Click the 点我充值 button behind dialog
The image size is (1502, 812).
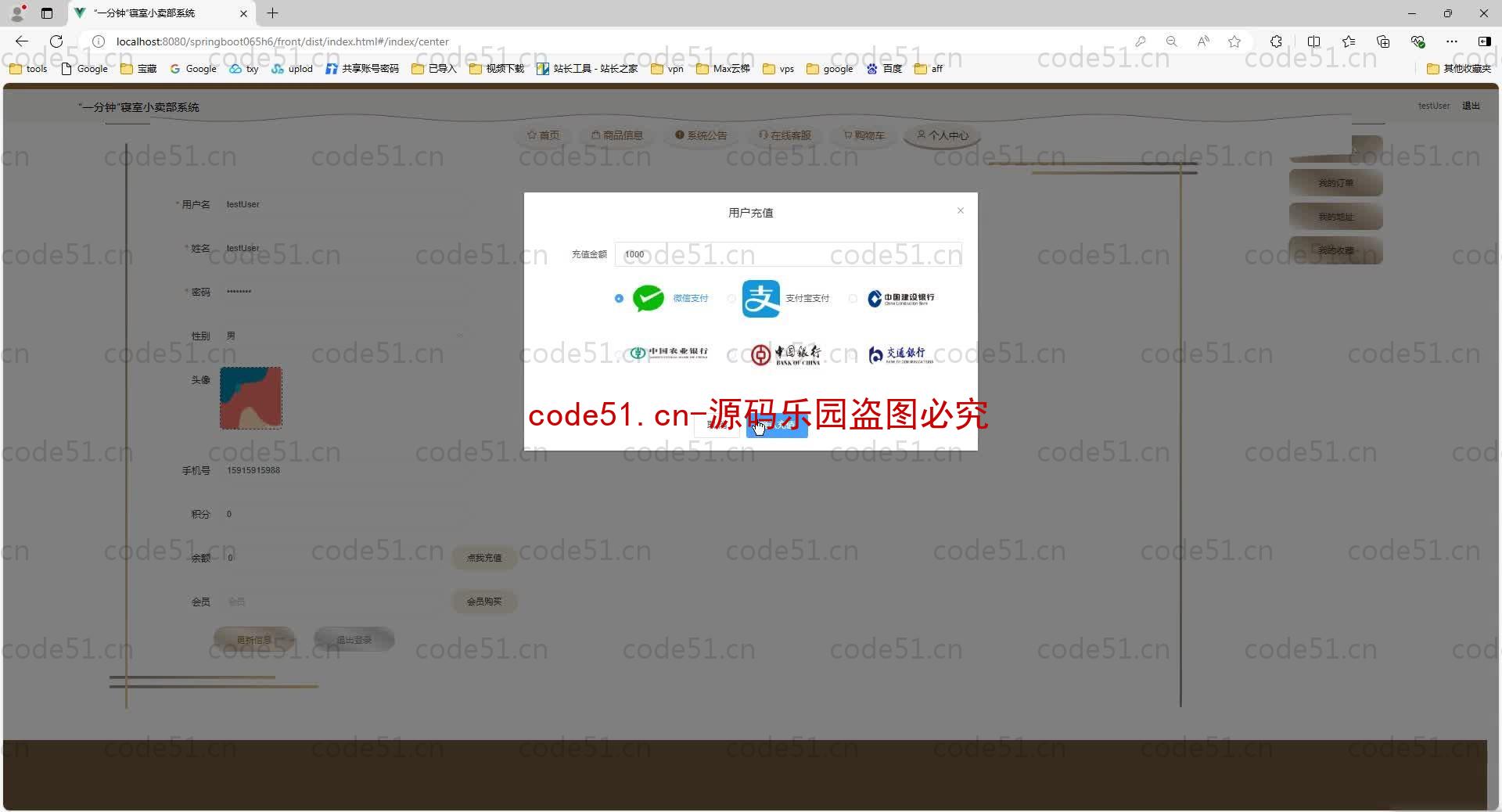tap(484, 558)
